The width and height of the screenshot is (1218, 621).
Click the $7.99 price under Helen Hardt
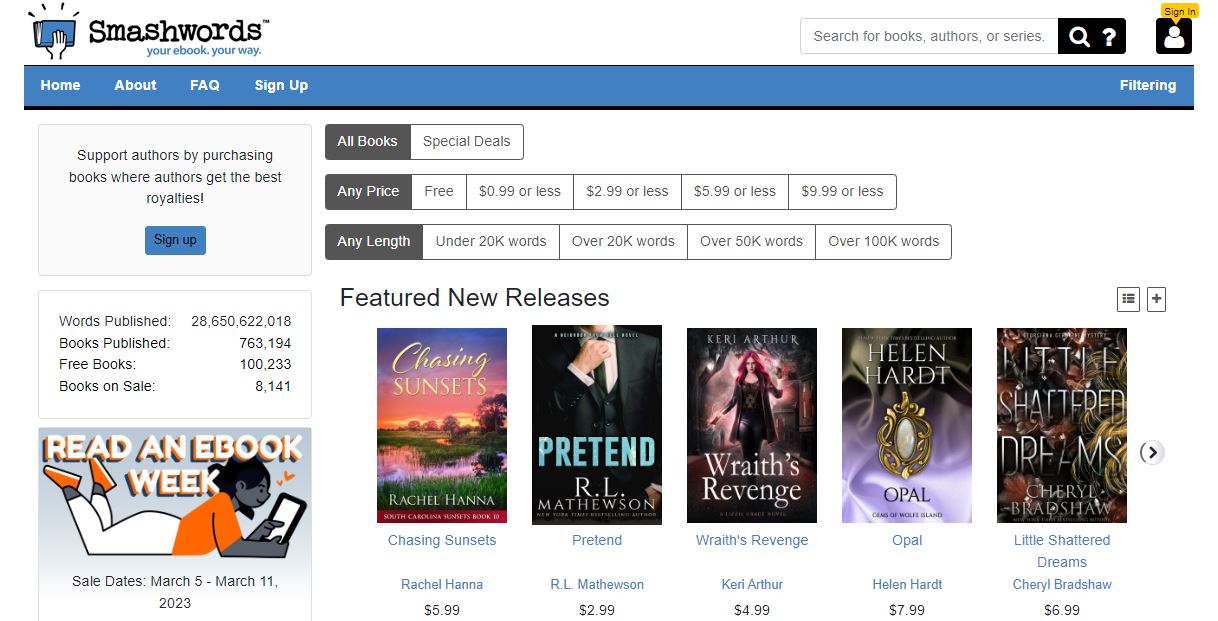tap(907, 610)
